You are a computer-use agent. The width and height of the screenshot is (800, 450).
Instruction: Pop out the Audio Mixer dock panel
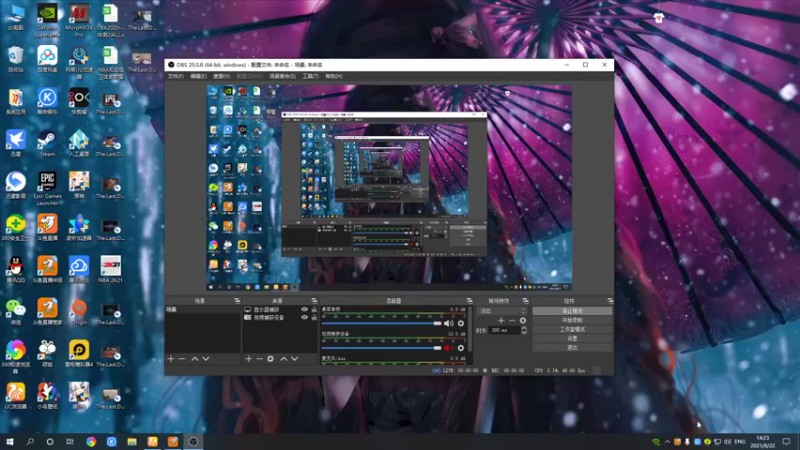[469, 301]
